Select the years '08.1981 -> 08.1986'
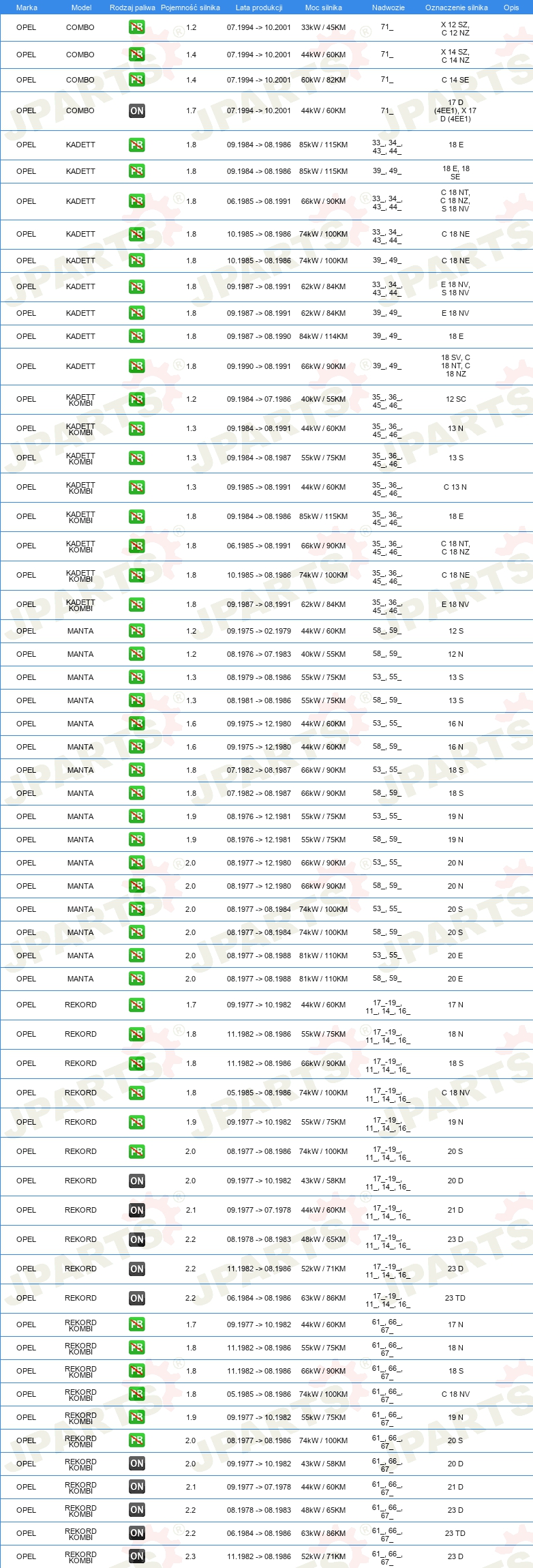 (x=259, y=700)
